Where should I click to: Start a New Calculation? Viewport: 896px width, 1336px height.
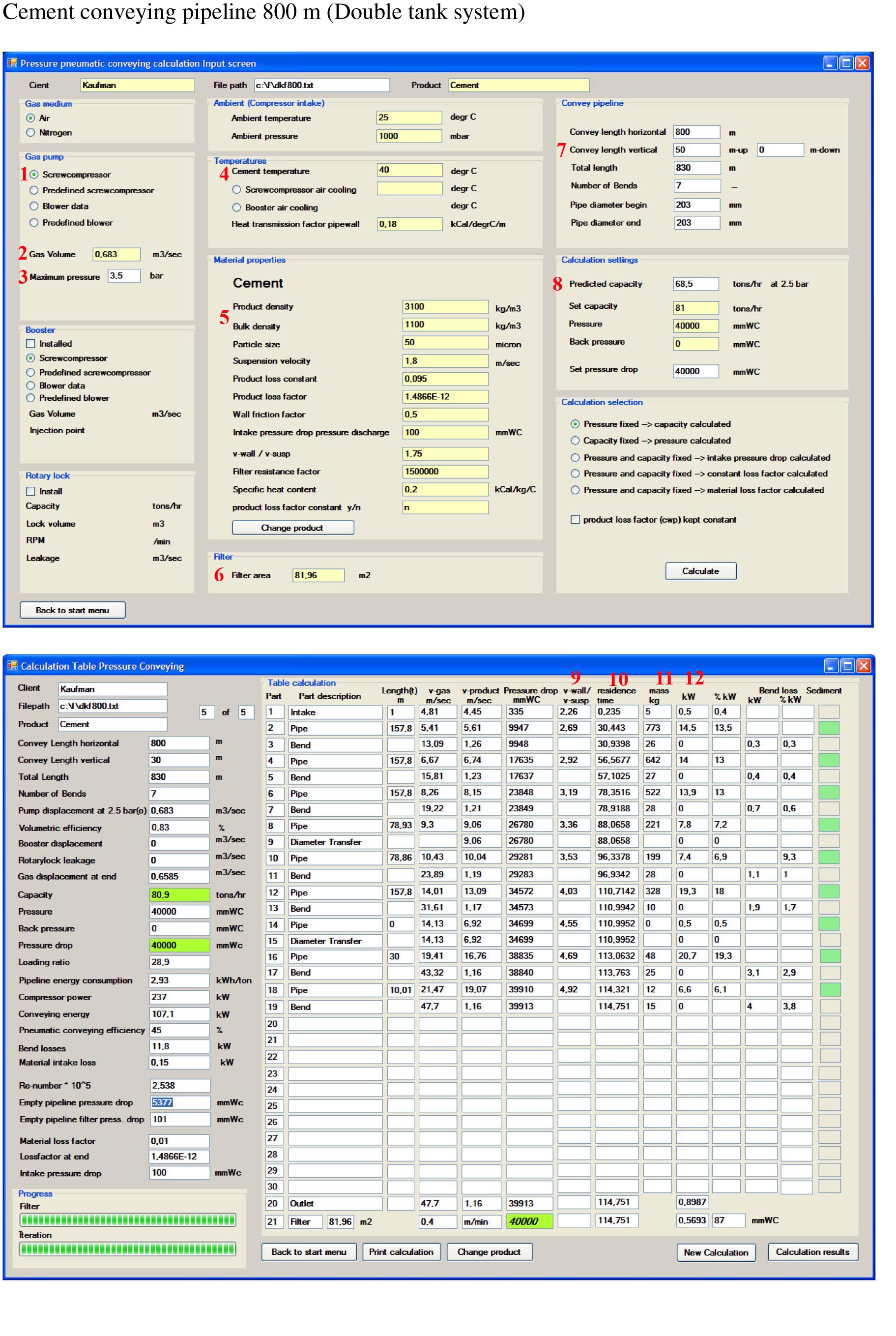(x=716, y=1252)
